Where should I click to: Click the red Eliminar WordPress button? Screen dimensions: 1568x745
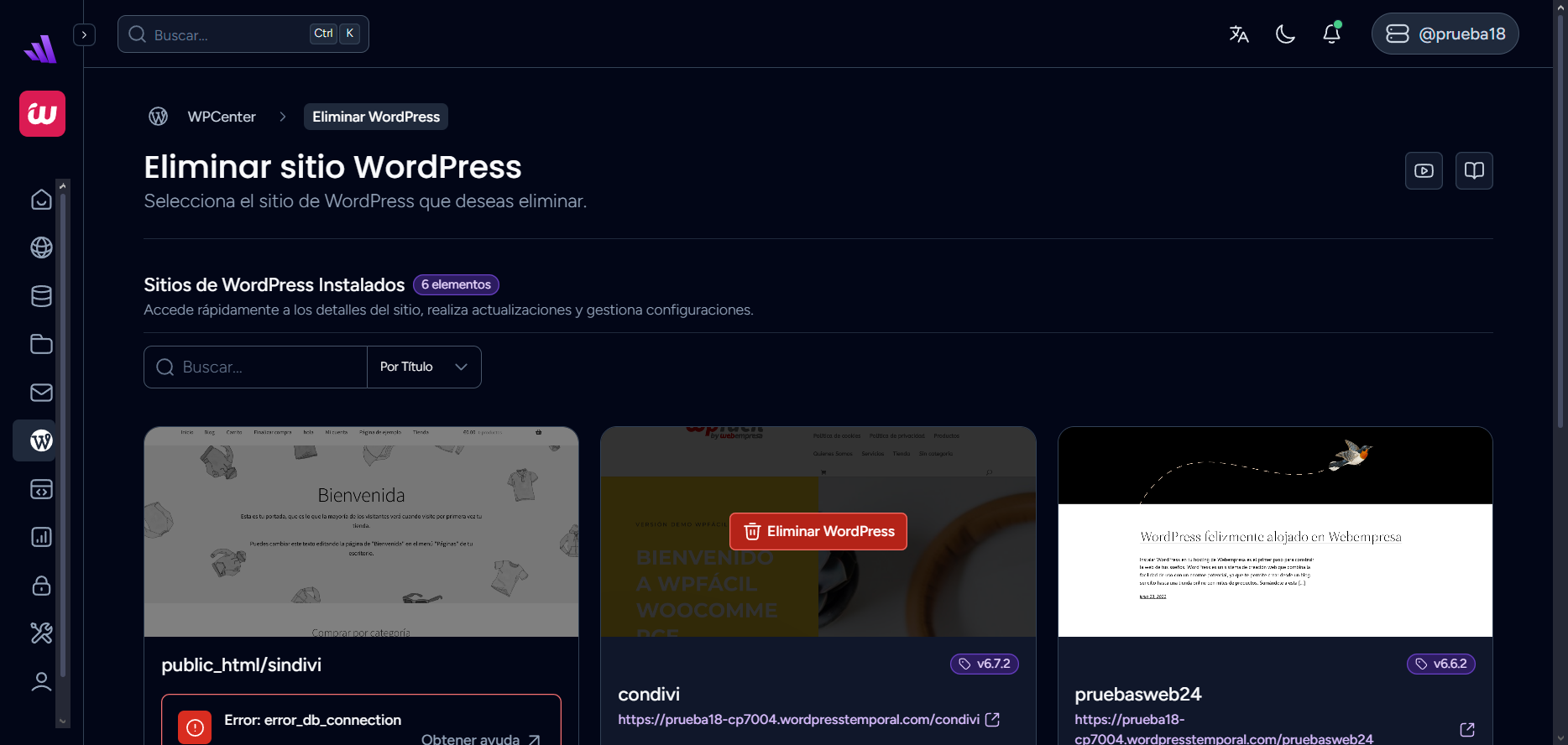[x=818, y=531]
